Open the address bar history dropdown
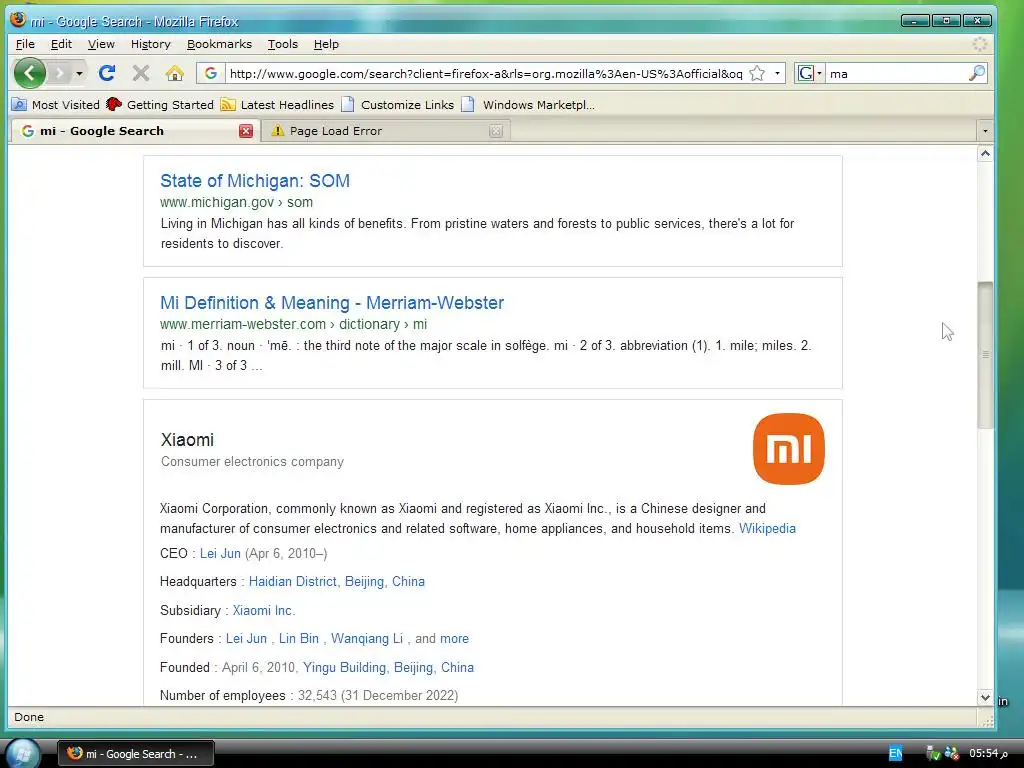Viewport: 1024px width, 768px height. coord(777,73)
